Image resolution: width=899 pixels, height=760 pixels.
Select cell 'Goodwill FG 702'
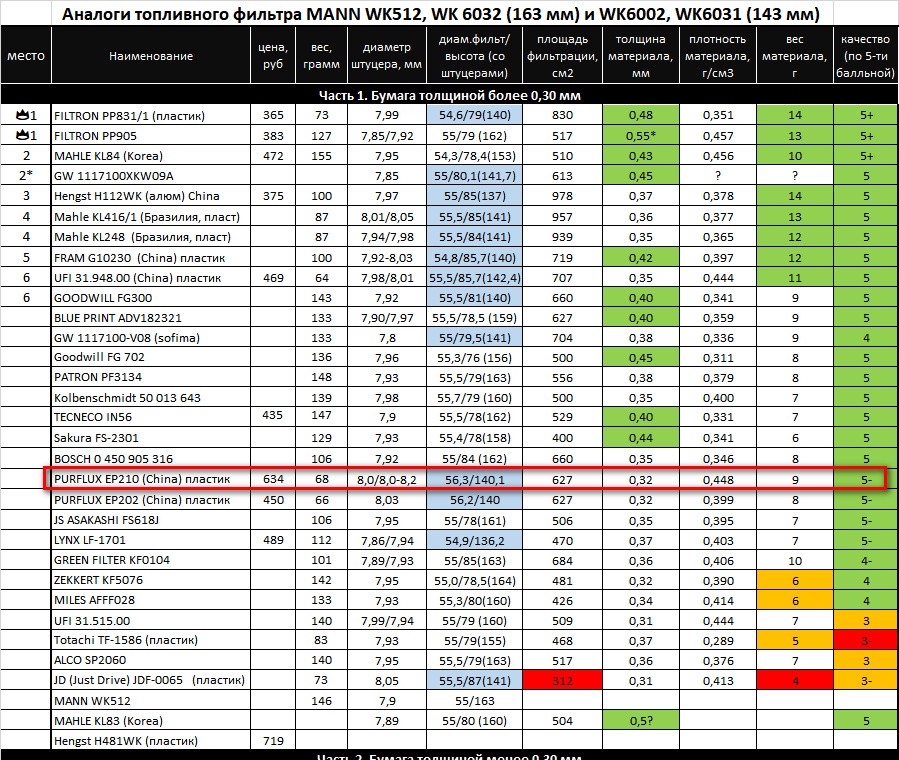pyautogui.click(x=151, y=357)
